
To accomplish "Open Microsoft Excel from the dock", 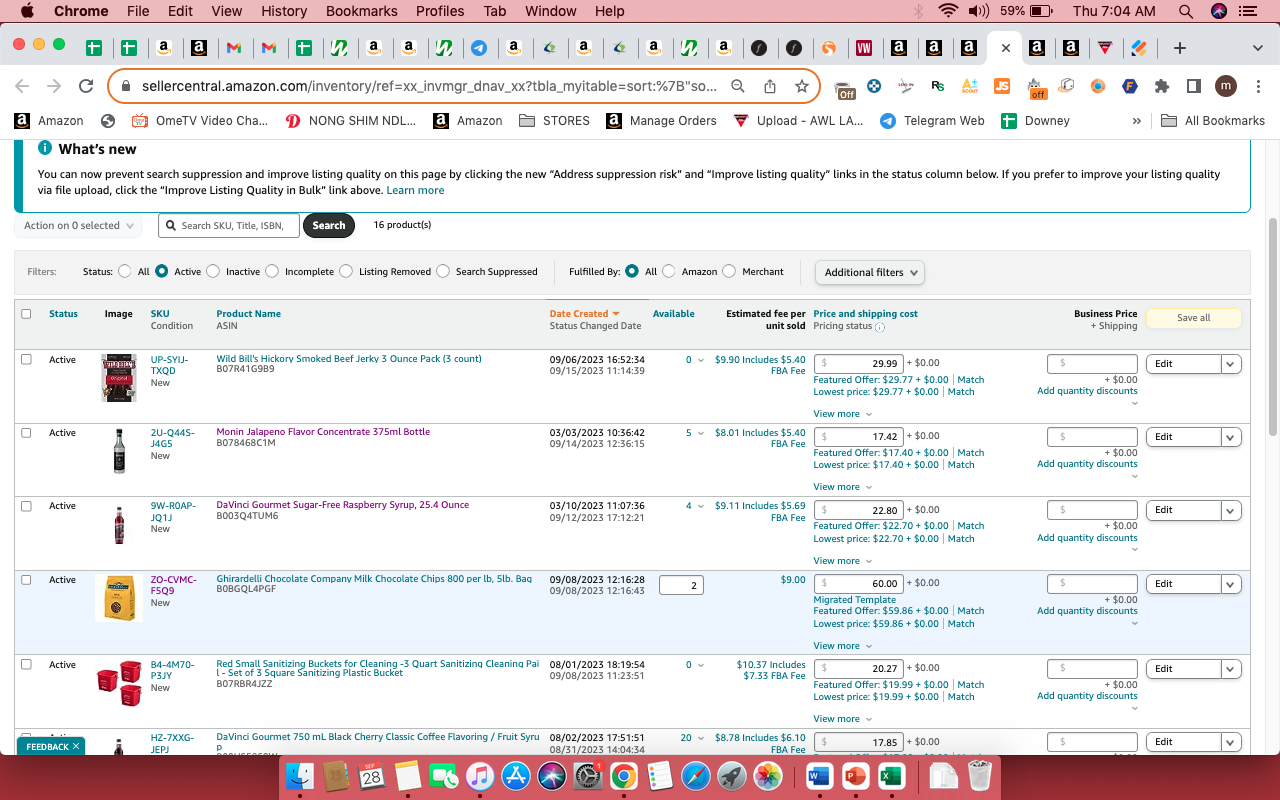I will coord(891,776).
